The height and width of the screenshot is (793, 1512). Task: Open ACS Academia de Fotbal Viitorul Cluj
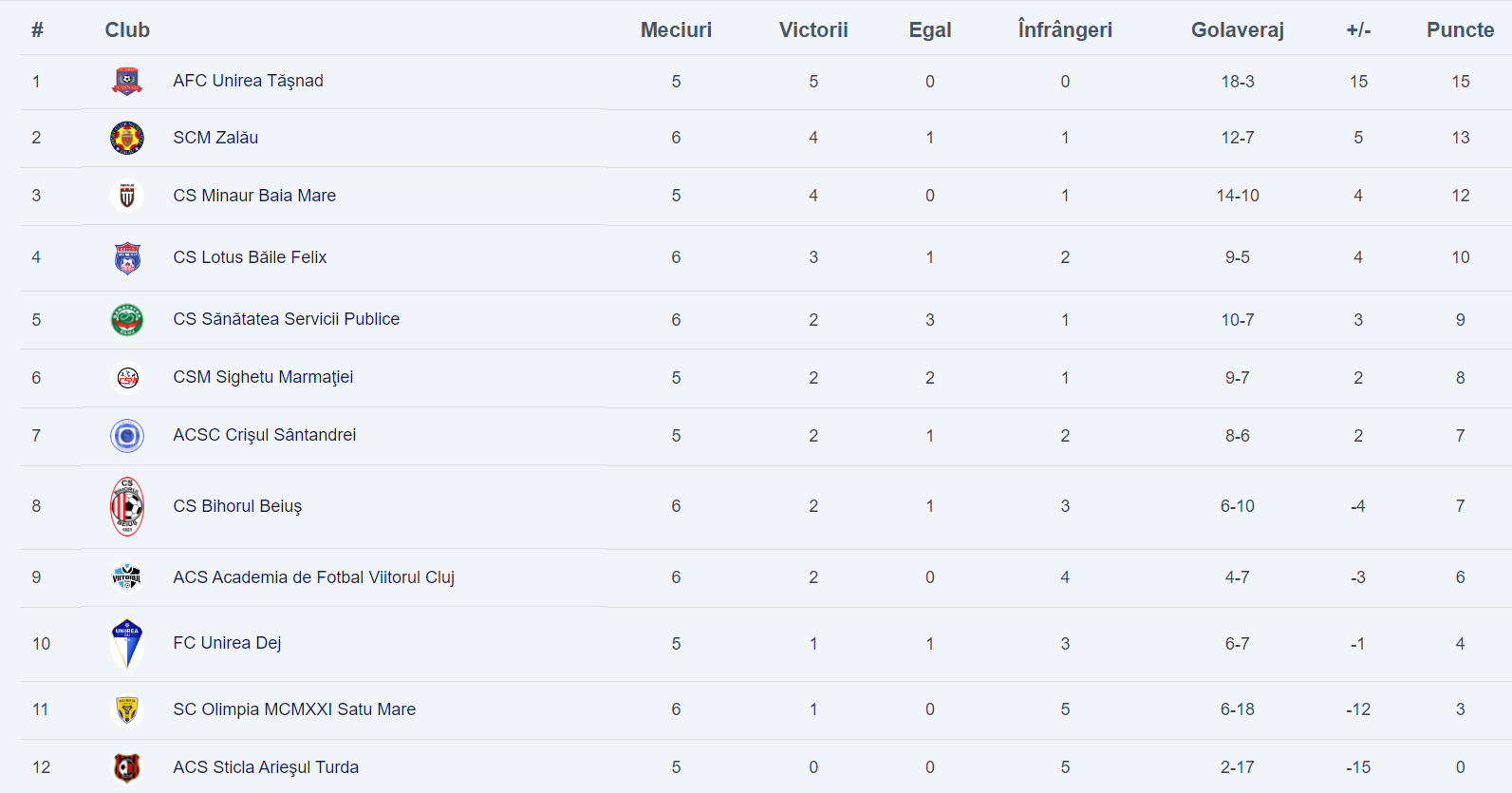pos(313,577)
